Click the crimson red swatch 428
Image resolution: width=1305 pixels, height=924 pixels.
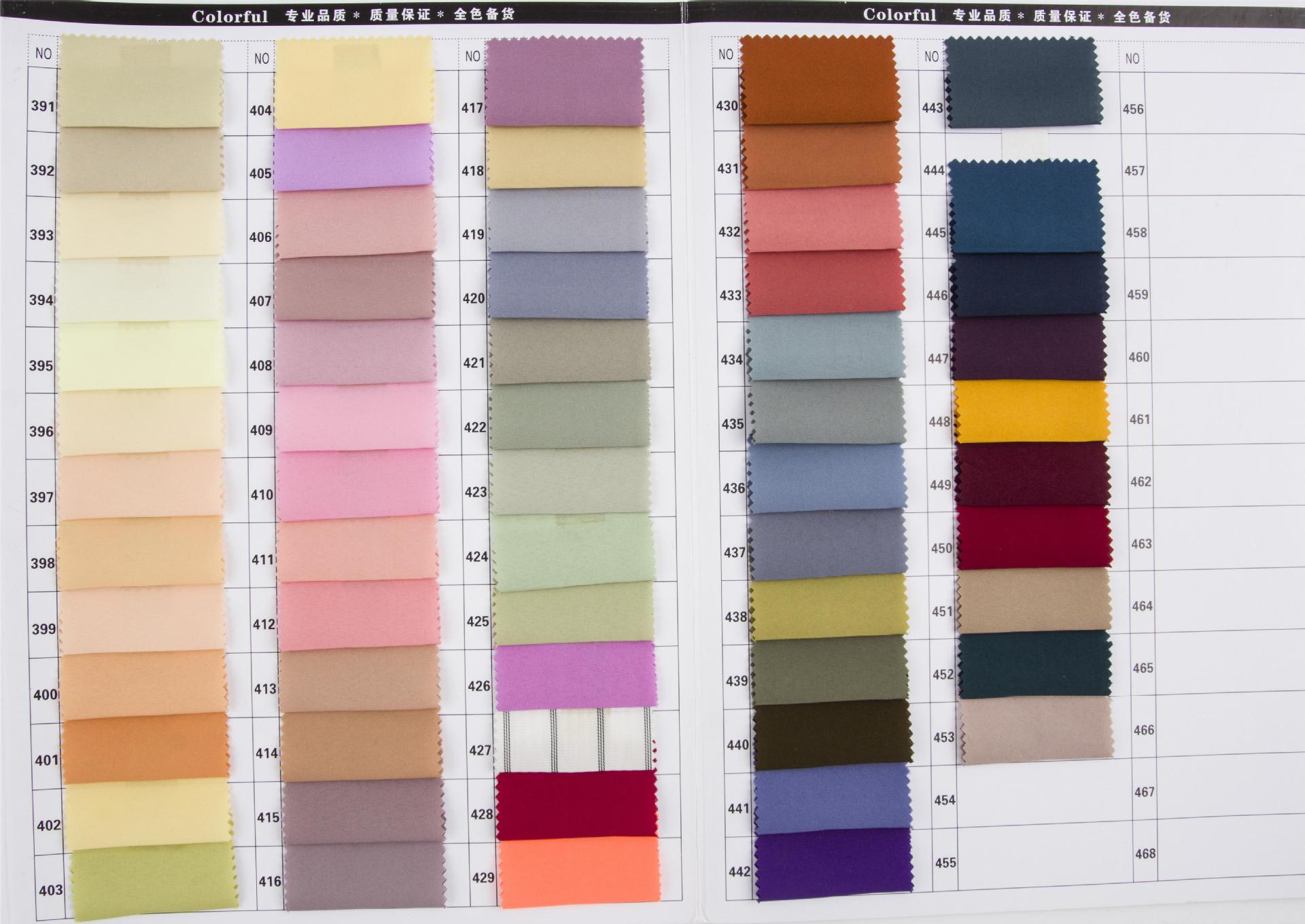tap(576, 806)
